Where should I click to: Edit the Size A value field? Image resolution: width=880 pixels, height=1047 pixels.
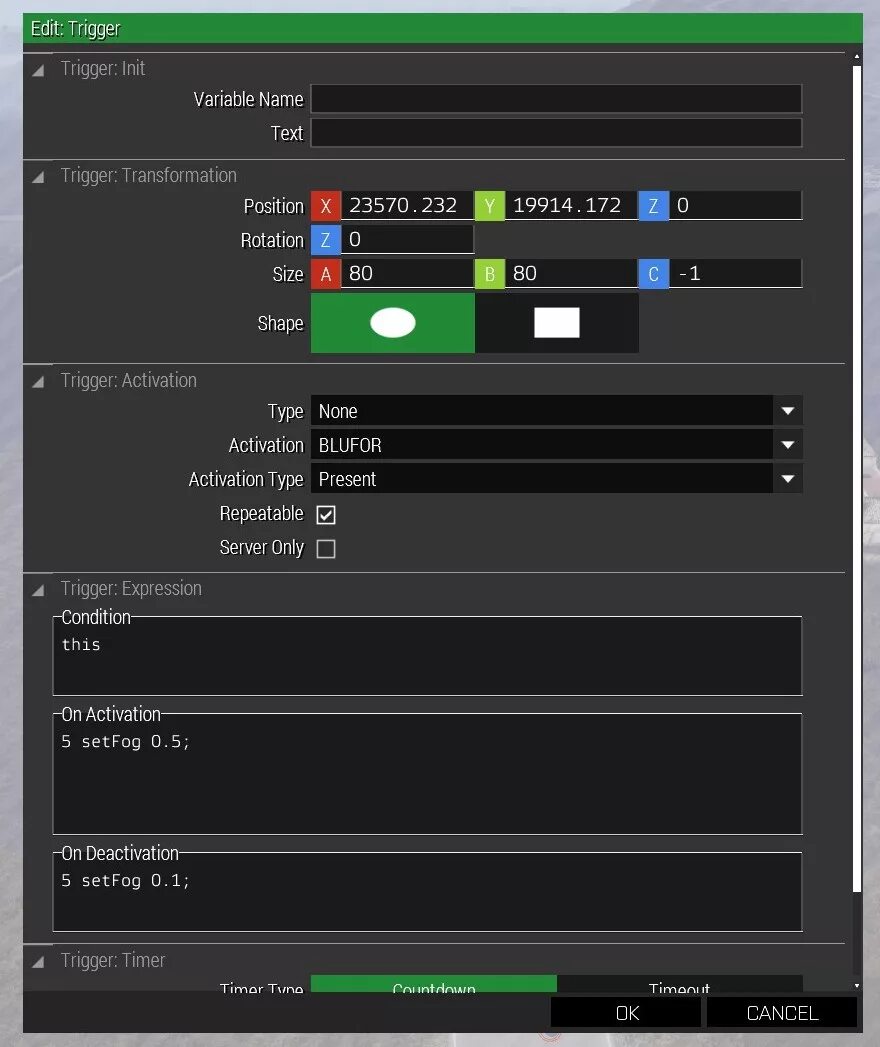click(x=407, y=273)
